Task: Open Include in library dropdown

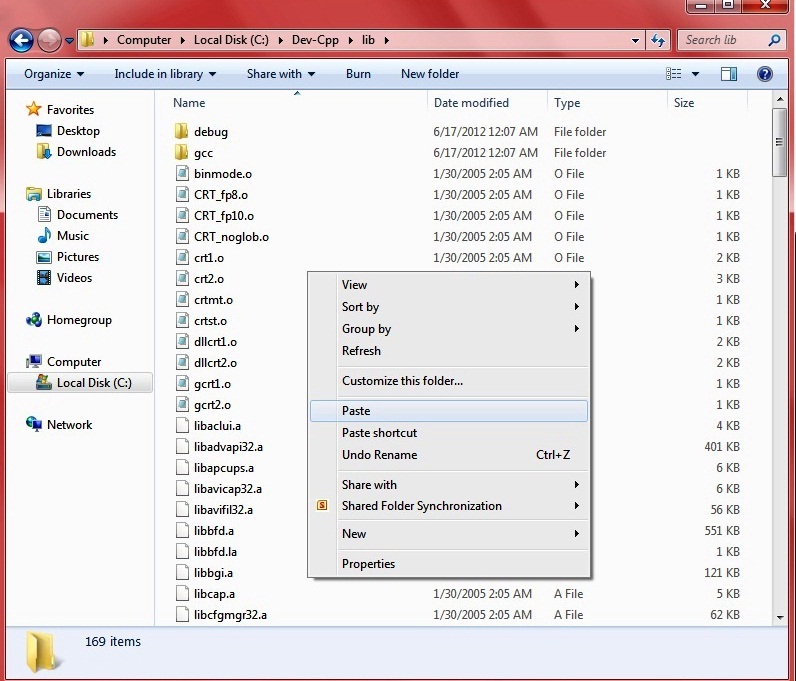Action: pyautogui.click(x=165, y=74)
